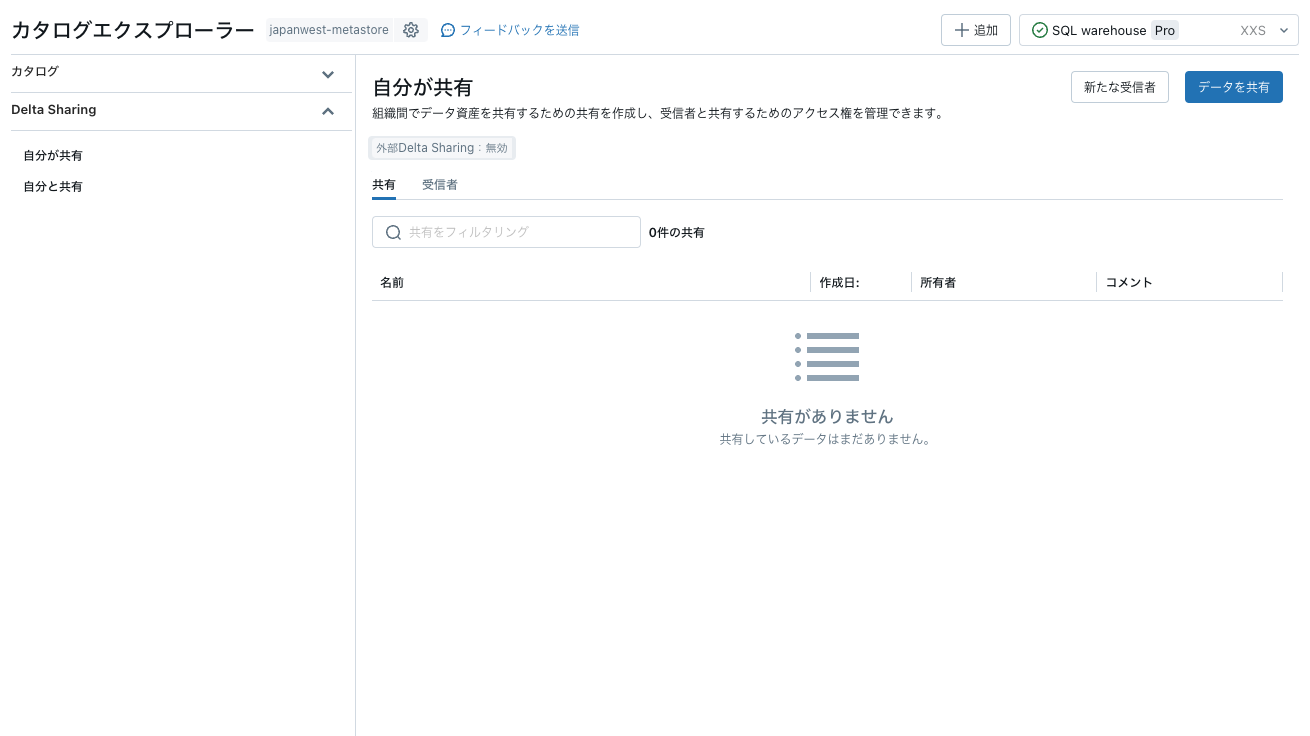1310x736 pixels.
Task: Click the plus icon on 追加 button
Action: 962,29
